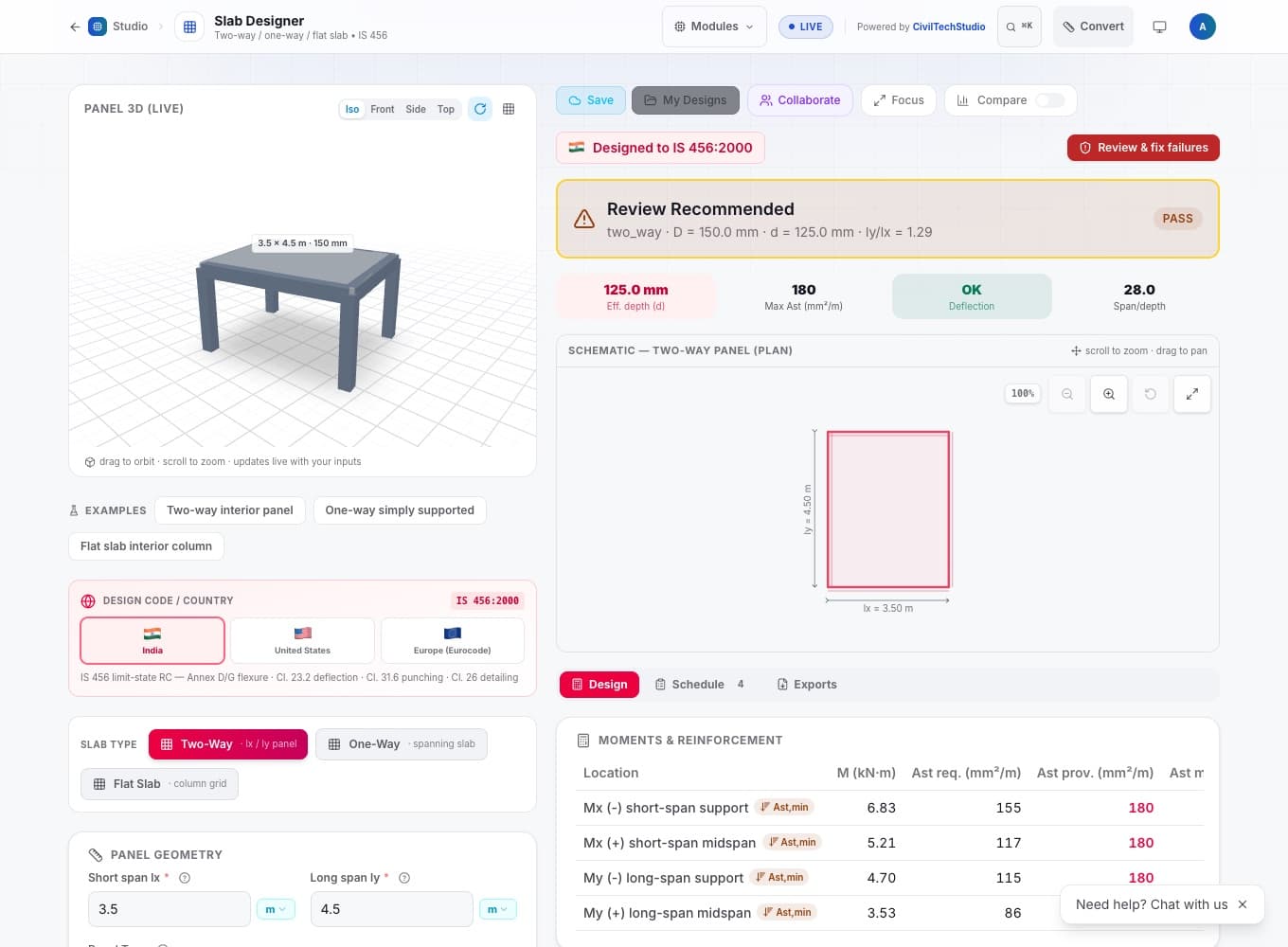The width and height of the screenshot is (1288, 947).
Task: Click the OK Deflection stat card
Action: [x=972, y=296]
